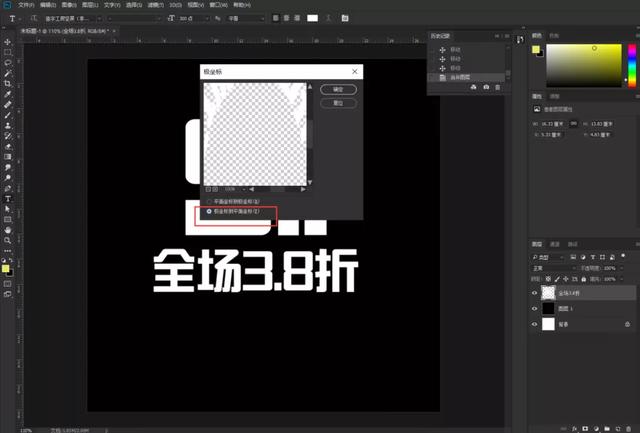Select 平面坐标到极坐标 radio option

[208, 201]
